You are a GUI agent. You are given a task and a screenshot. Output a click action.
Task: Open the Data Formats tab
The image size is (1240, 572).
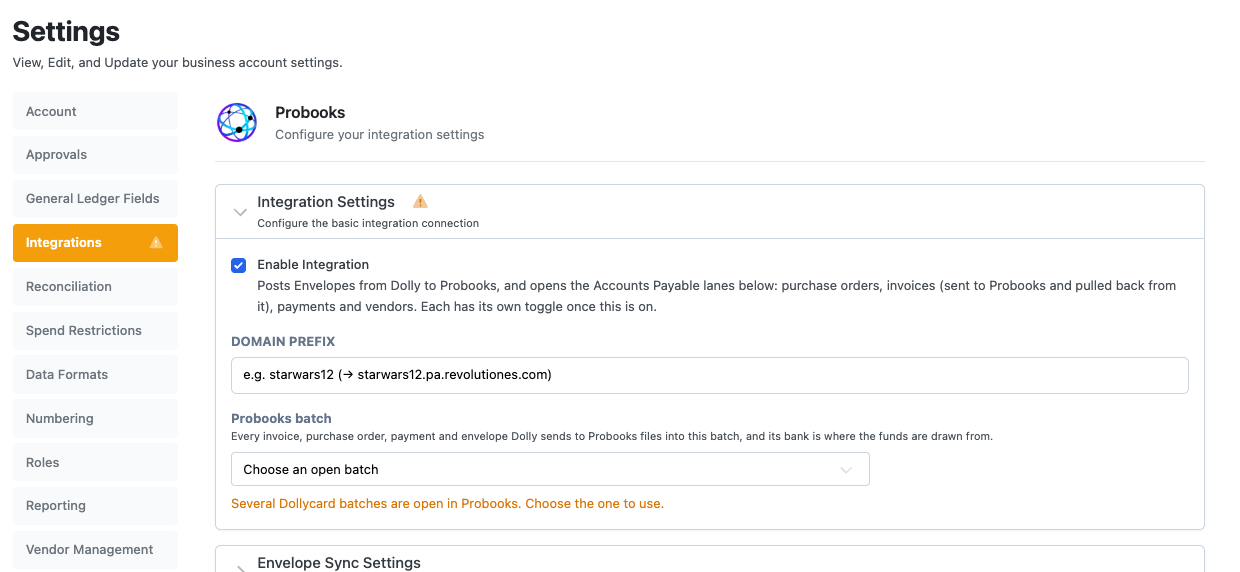95,375
